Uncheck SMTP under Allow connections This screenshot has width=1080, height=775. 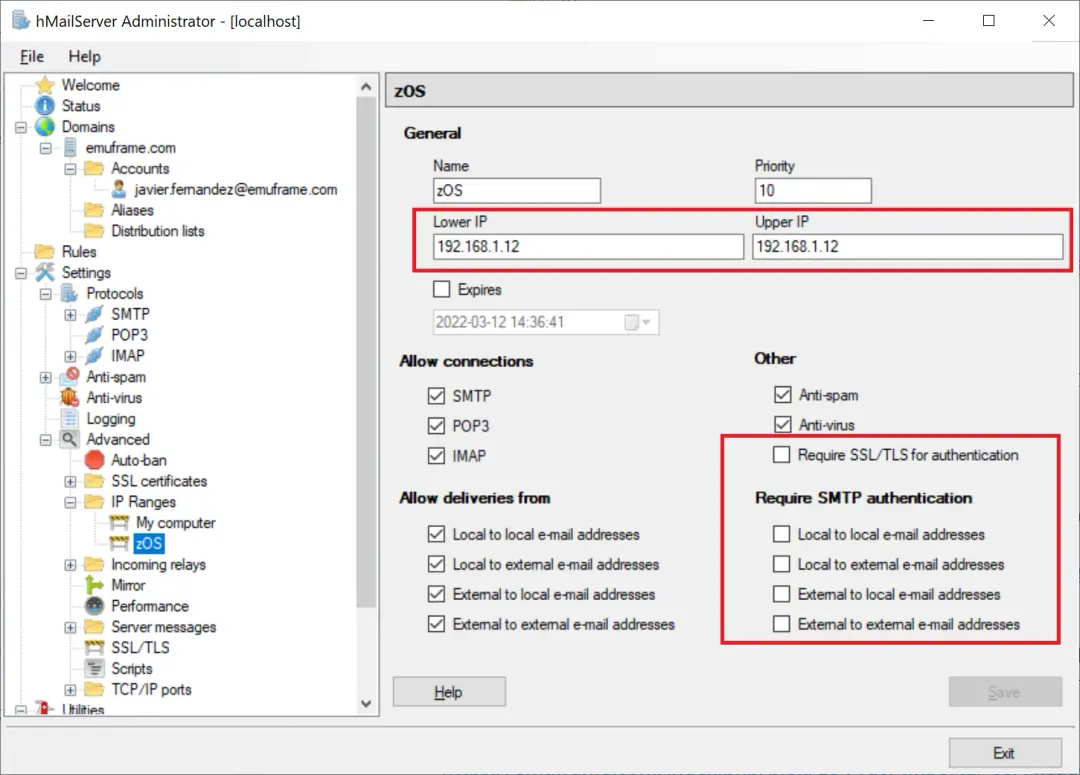[x=436, y=395]
